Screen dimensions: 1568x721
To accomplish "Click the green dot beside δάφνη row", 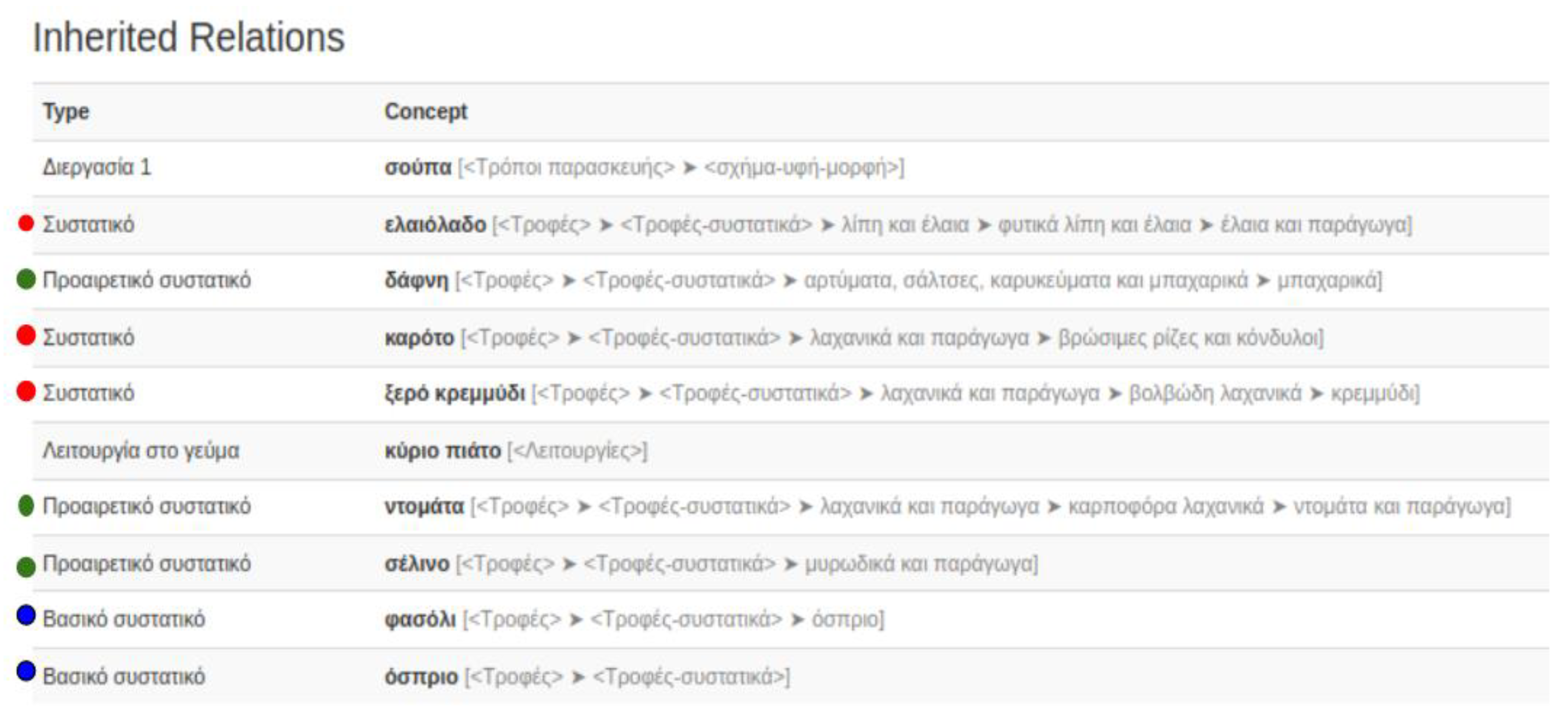I will 26,279.
